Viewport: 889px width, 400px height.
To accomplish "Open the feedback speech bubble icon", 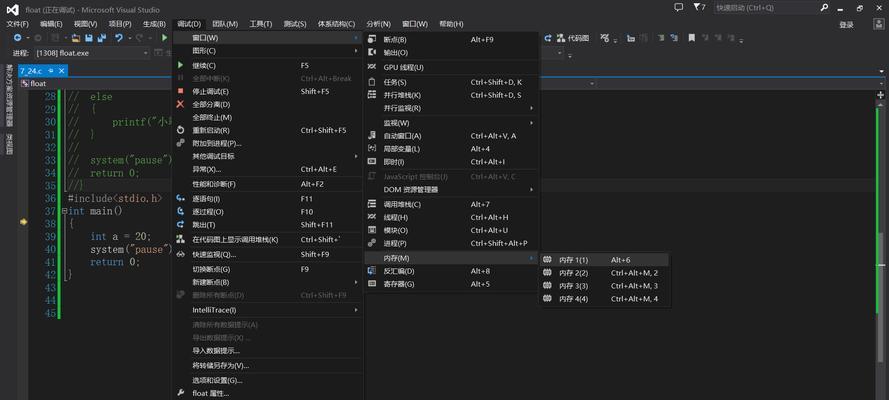I will [x=678, y=8].
